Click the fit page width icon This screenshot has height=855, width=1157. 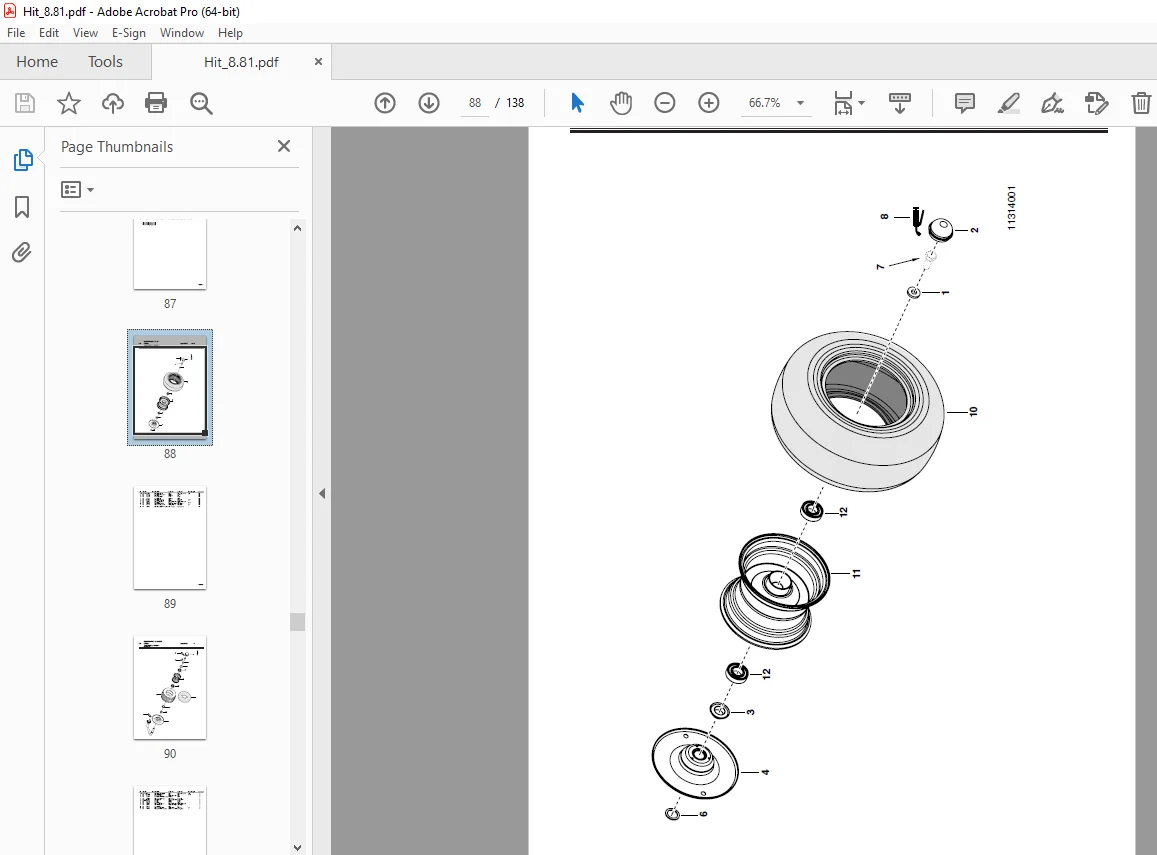click(843, 103)
